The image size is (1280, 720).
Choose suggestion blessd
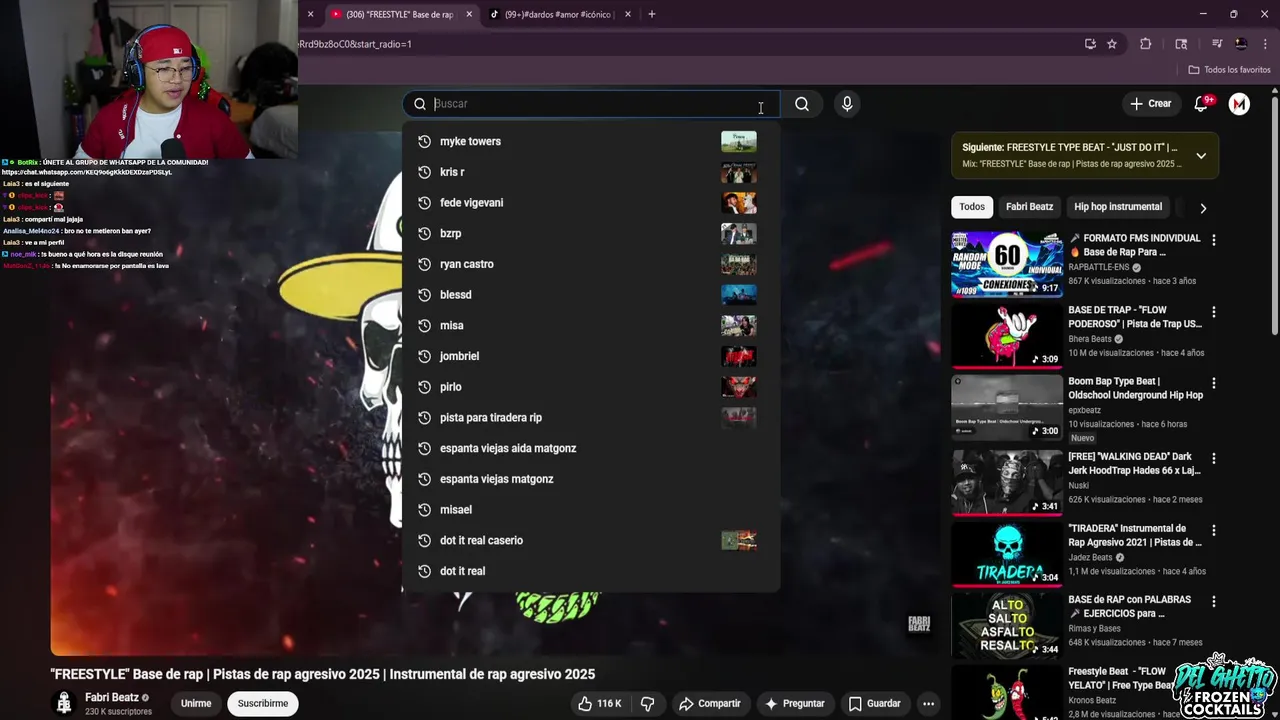tap(590, 295)
